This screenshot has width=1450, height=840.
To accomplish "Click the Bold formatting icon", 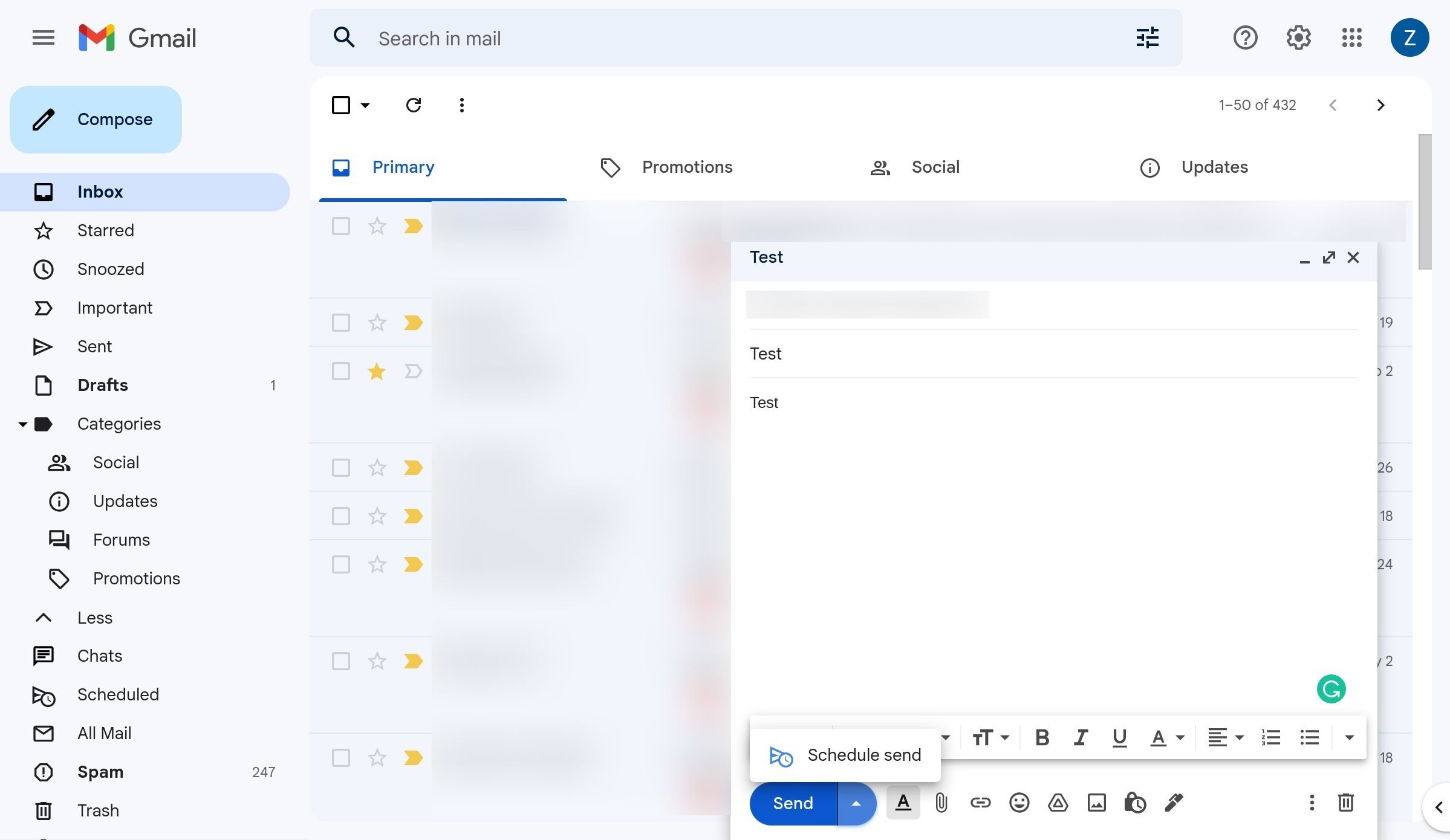I will click(x=1040, y=737).
